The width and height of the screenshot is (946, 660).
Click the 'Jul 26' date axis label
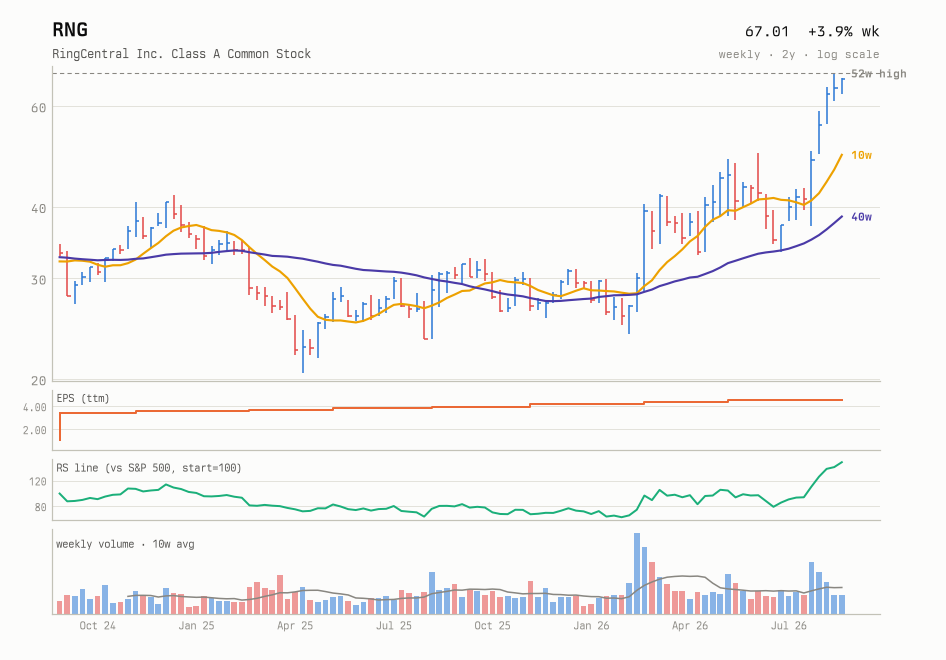(x=789, y=626)
